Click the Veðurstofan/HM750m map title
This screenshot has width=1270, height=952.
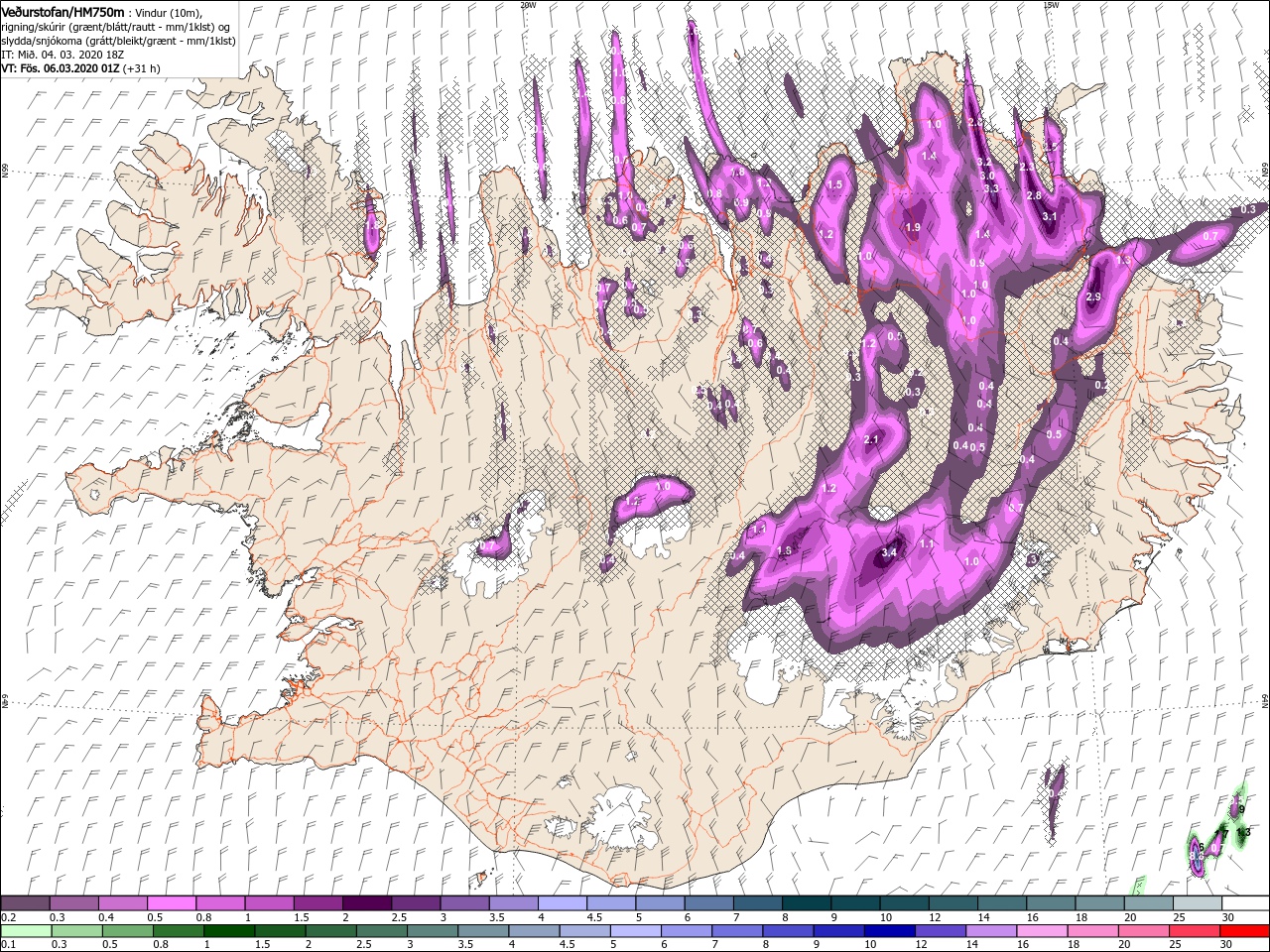pyautogui.click(x=63, y=11)
